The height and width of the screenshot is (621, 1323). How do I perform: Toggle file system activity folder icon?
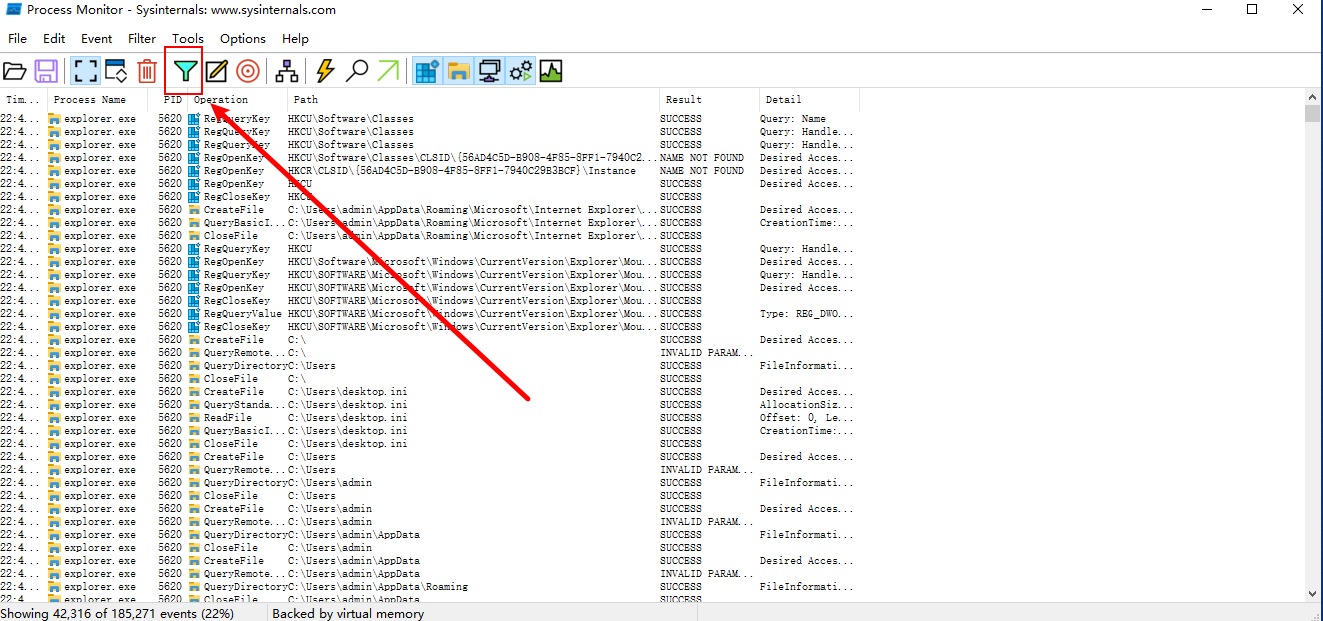tap(459, 71)
